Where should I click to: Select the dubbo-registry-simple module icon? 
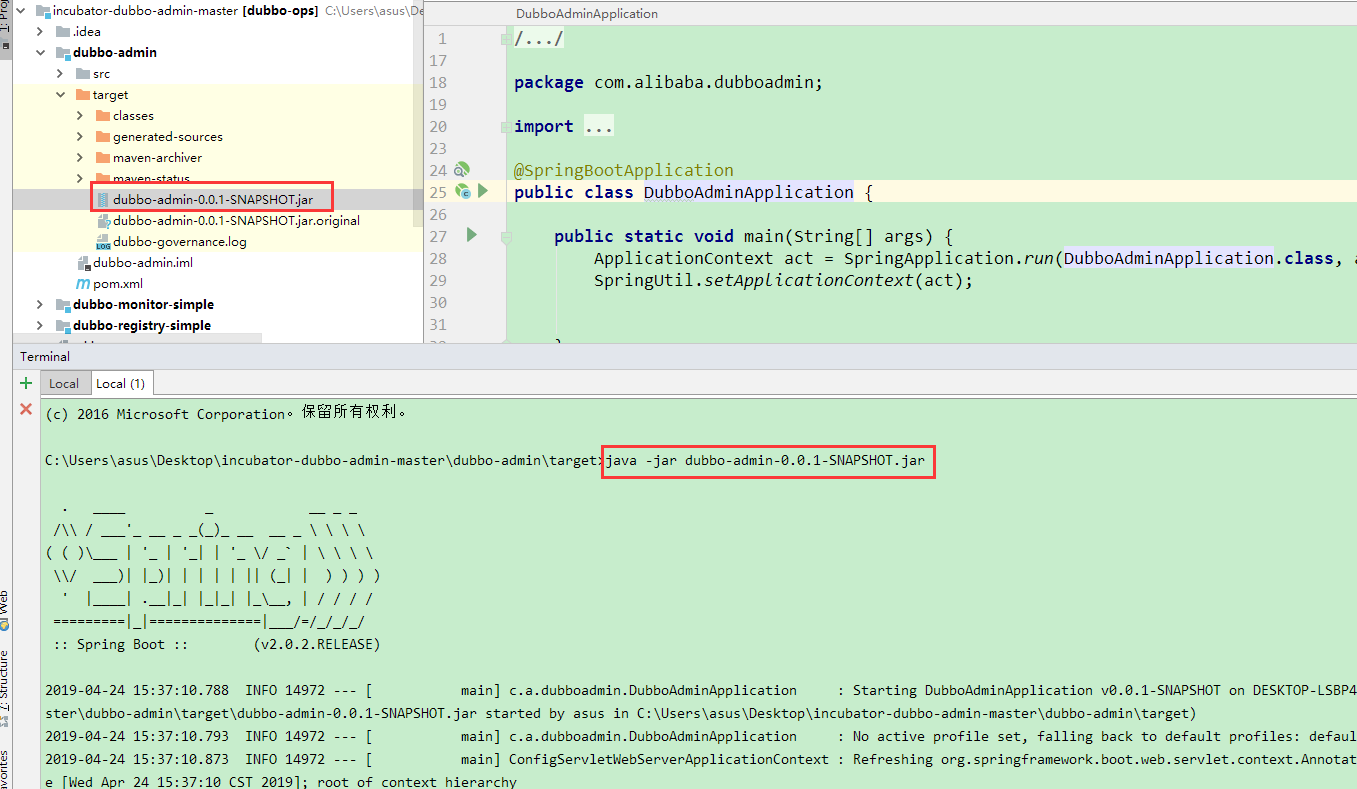coord(64,326)
